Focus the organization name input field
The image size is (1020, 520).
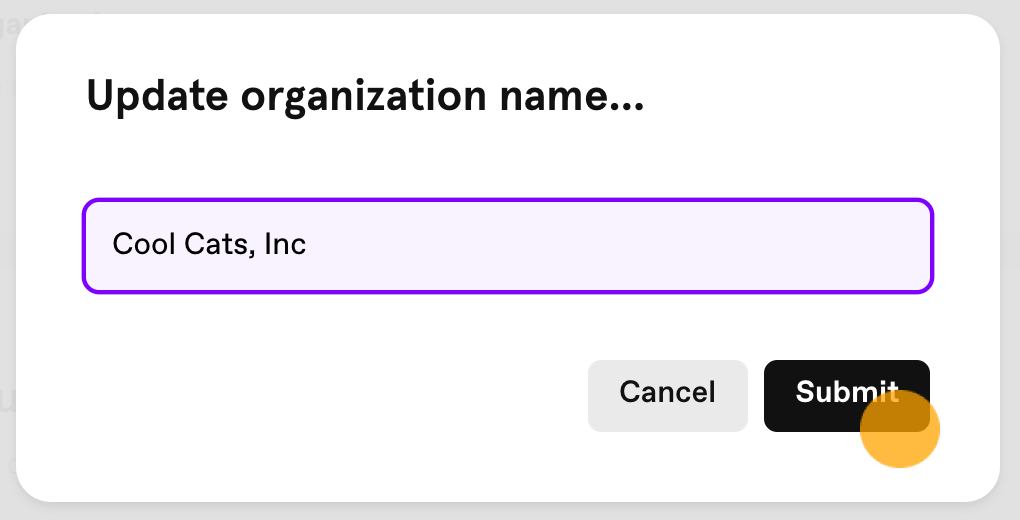click(508, 246)
